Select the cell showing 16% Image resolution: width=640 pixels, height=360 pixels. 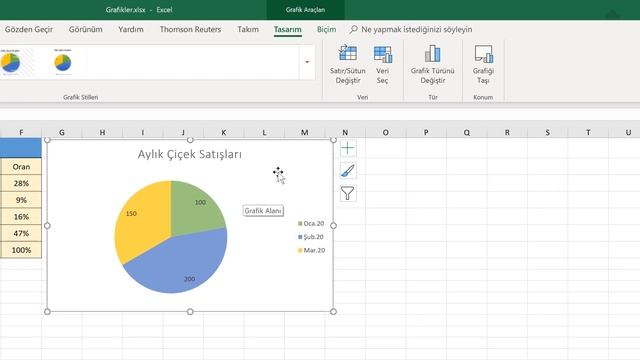(x=21, y=217)
